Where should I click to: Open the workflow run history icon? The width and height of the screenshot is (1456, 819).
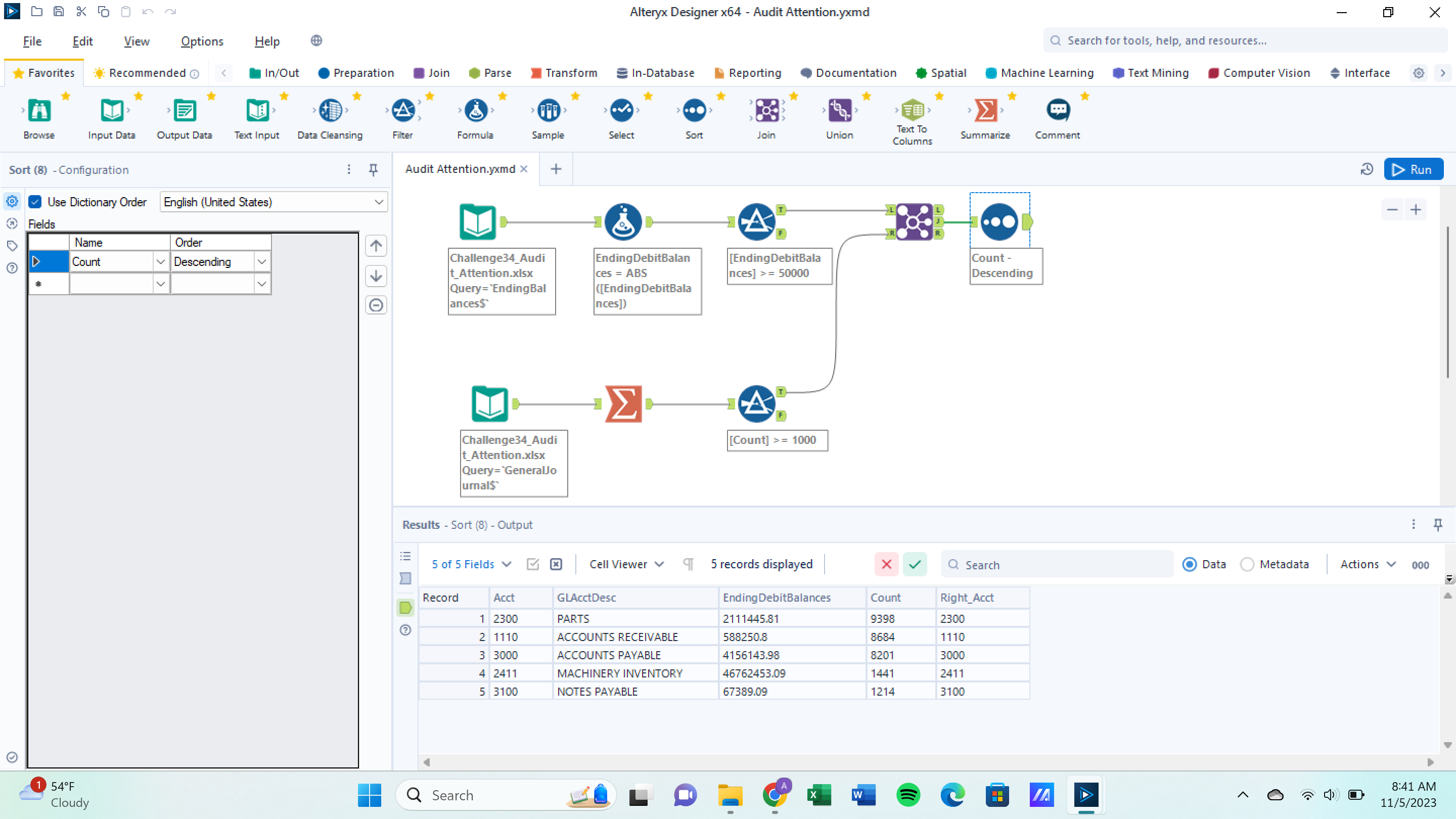1367,169
